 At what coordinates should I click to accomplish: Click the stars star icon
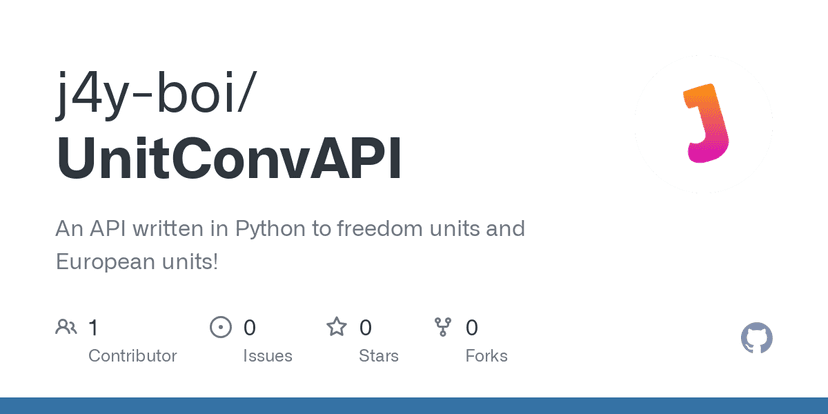[x=337, y=327]
